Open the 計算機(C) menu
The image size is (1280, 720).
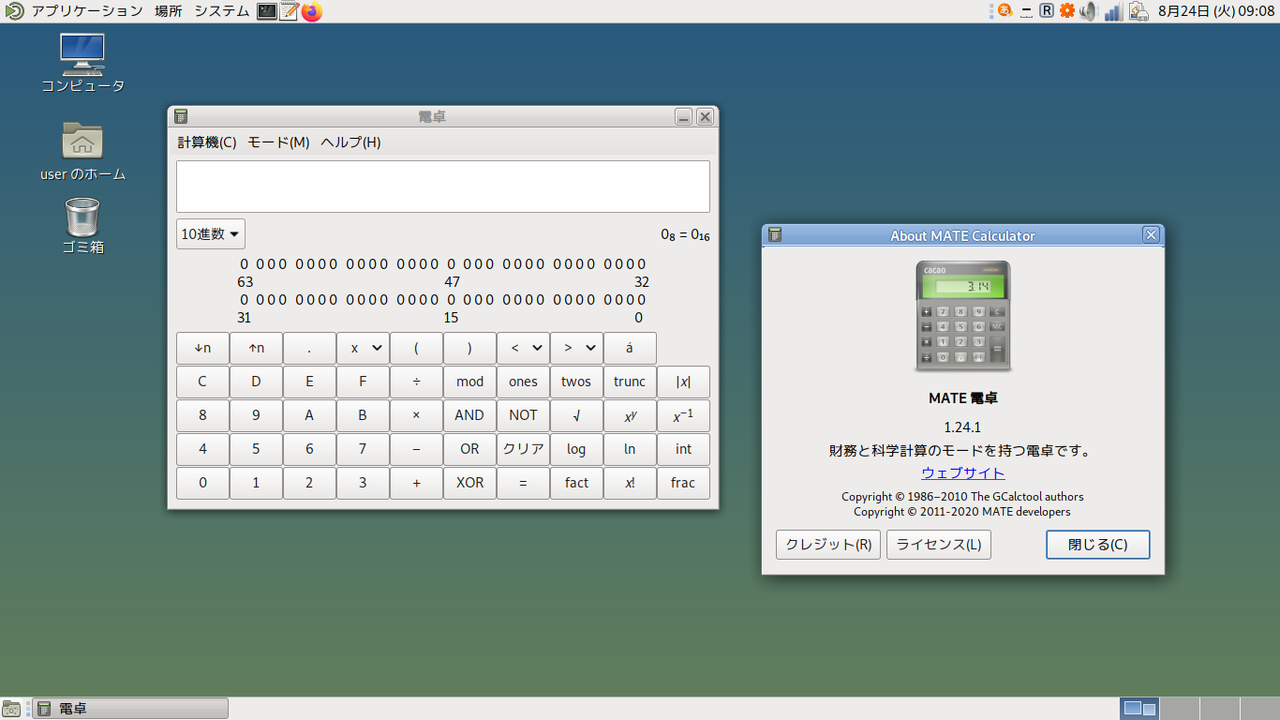207,142
